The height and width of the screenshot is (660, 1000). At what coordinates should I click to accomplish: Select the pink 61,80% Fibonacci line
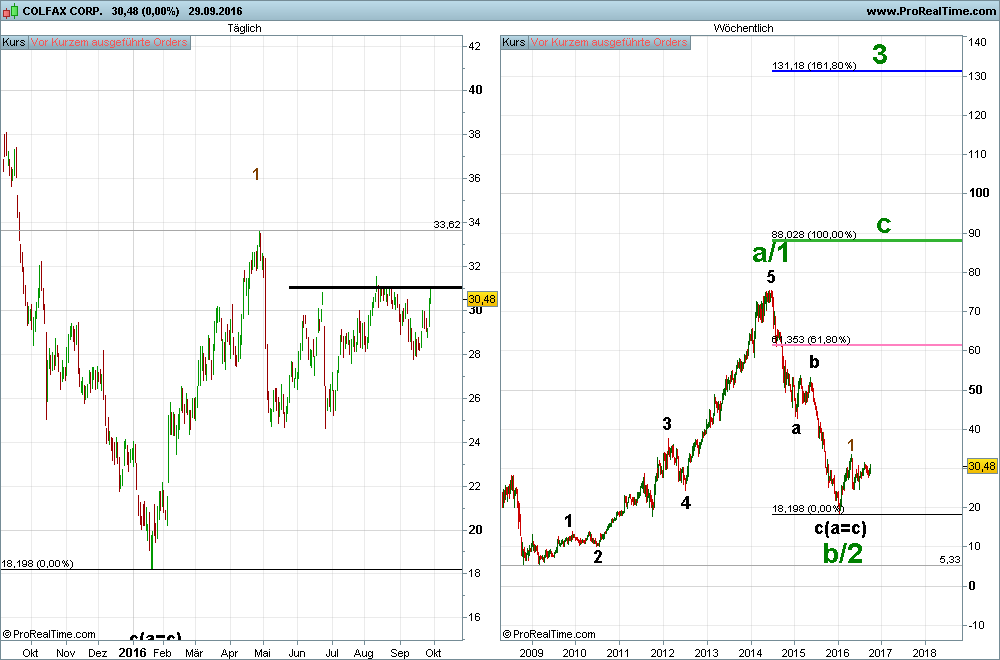900,345
